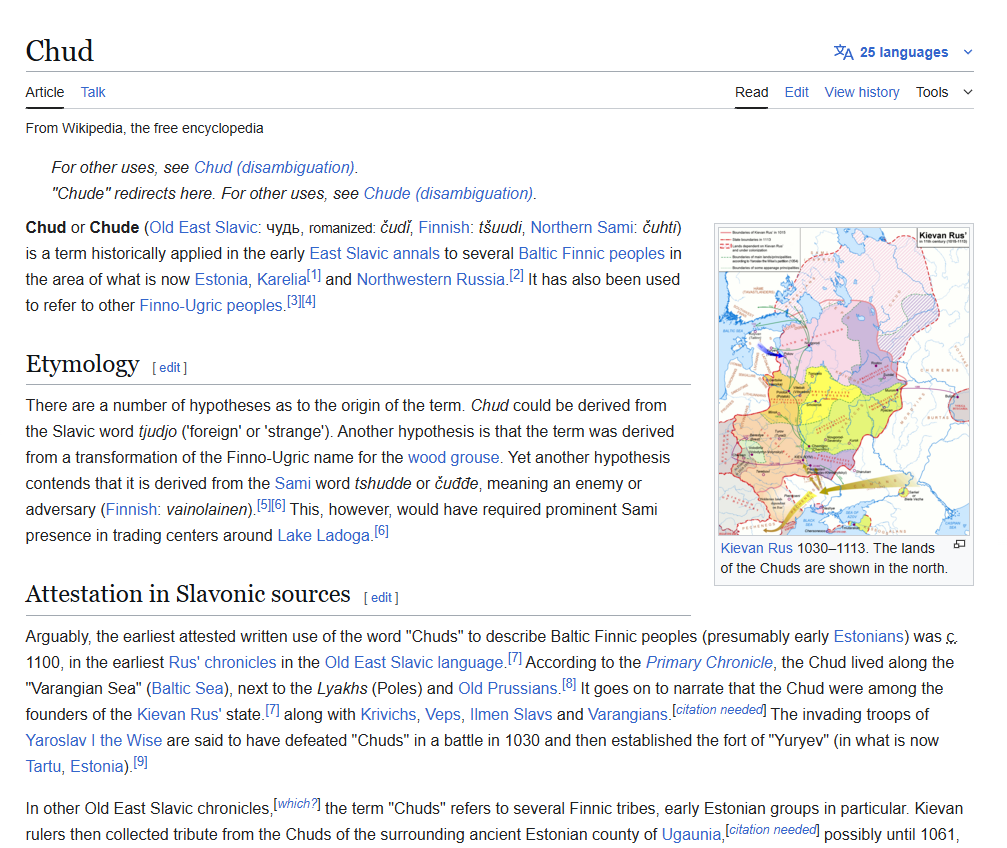Open the Old Prussians link
The height and width of the screenshot is (848, 1007).
tap(508, 689)
